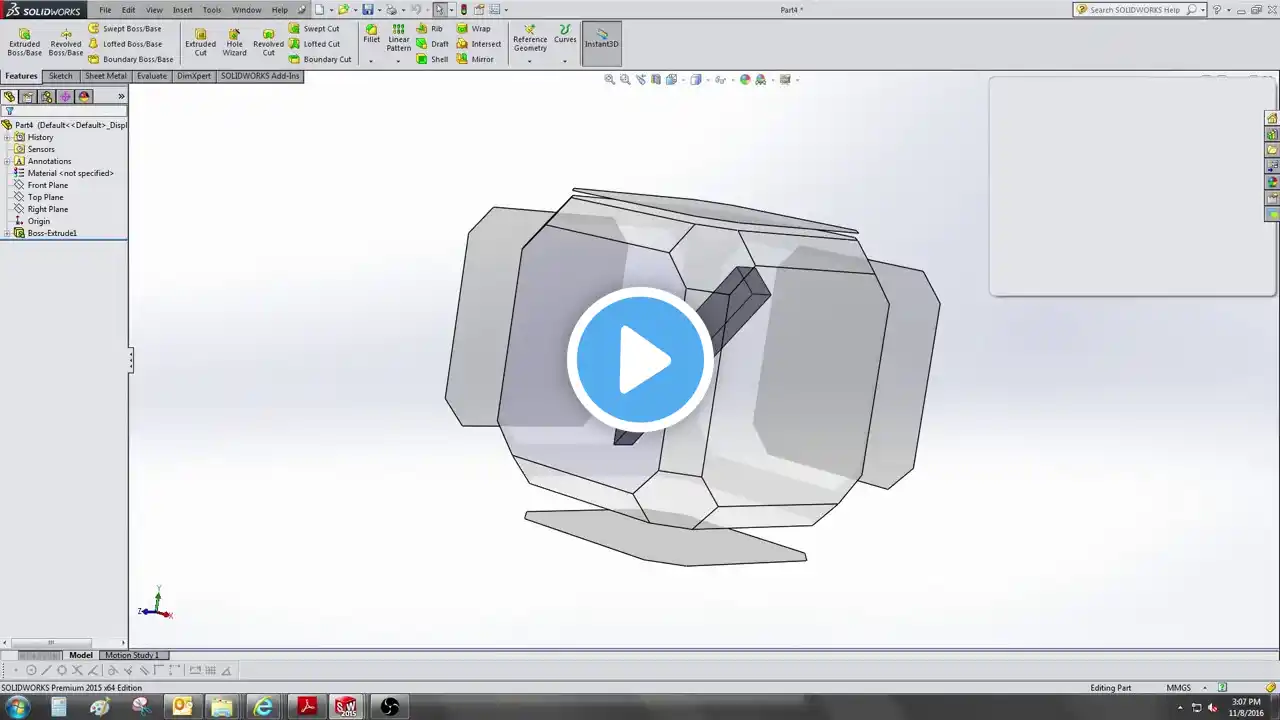Play the video with the center button

click(640, 360)
